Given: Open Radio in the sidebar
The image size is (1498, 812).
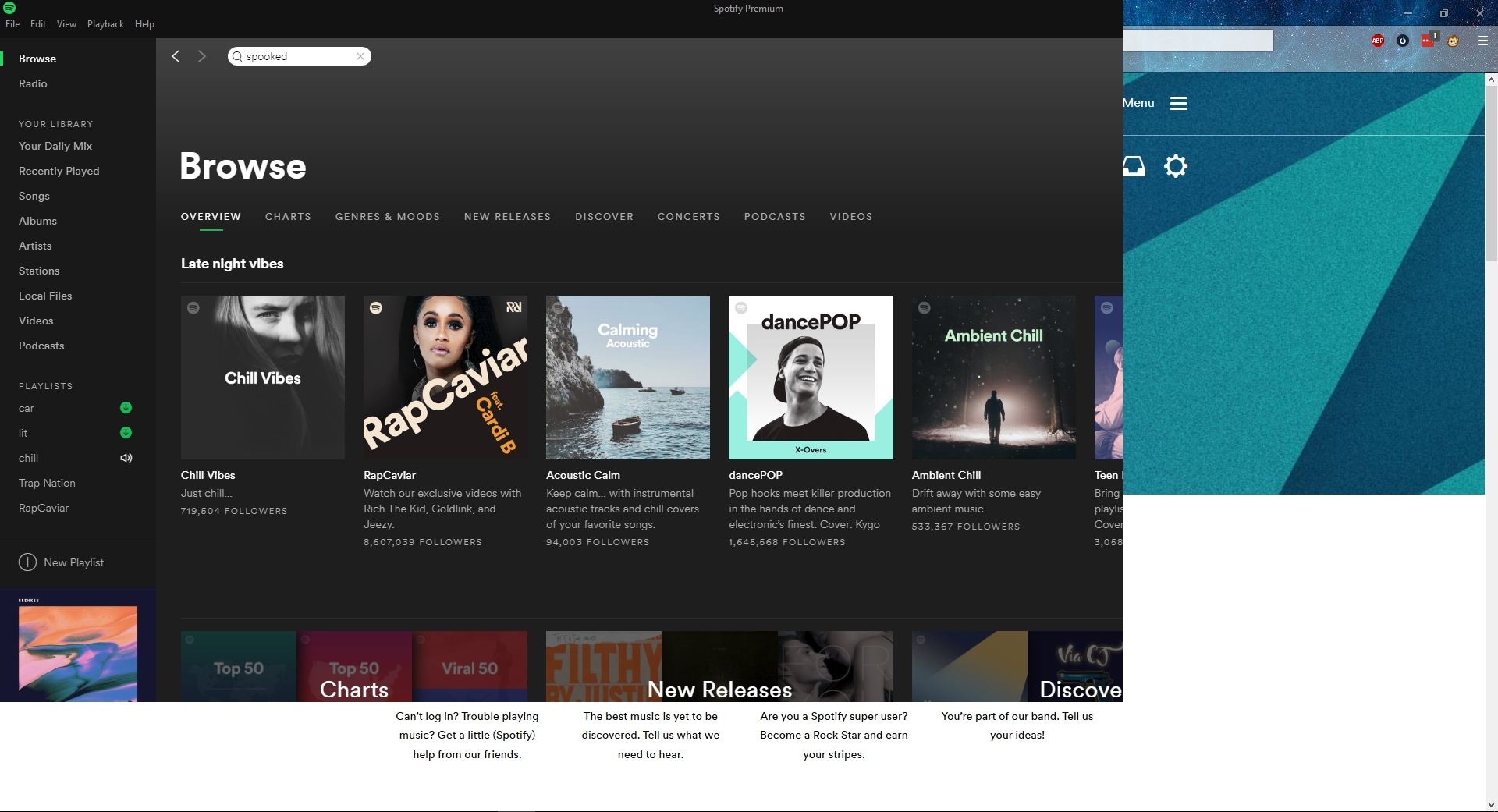Looking at the screenshot, I should pos(33,83).
